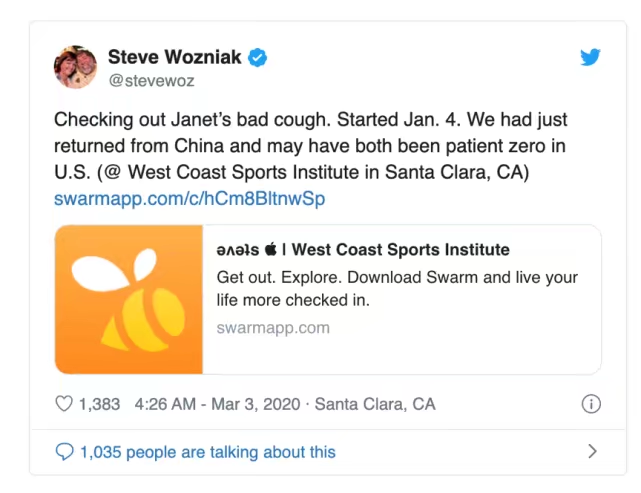Click the Santa Clara, CA location label
The image size is (641, 493).
(x=375, y=404)
